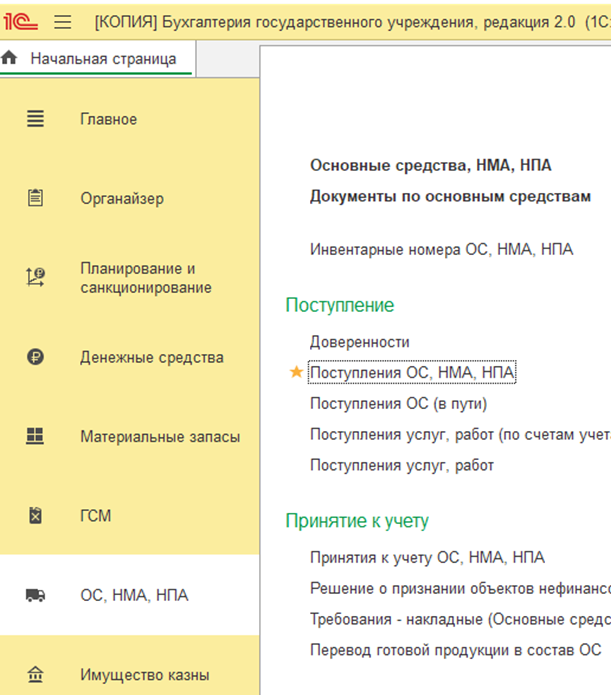Viewport: 611px width, 695px height.
Task: Click the Материальные запасы grid icon
Action: [x=35, y=436]
